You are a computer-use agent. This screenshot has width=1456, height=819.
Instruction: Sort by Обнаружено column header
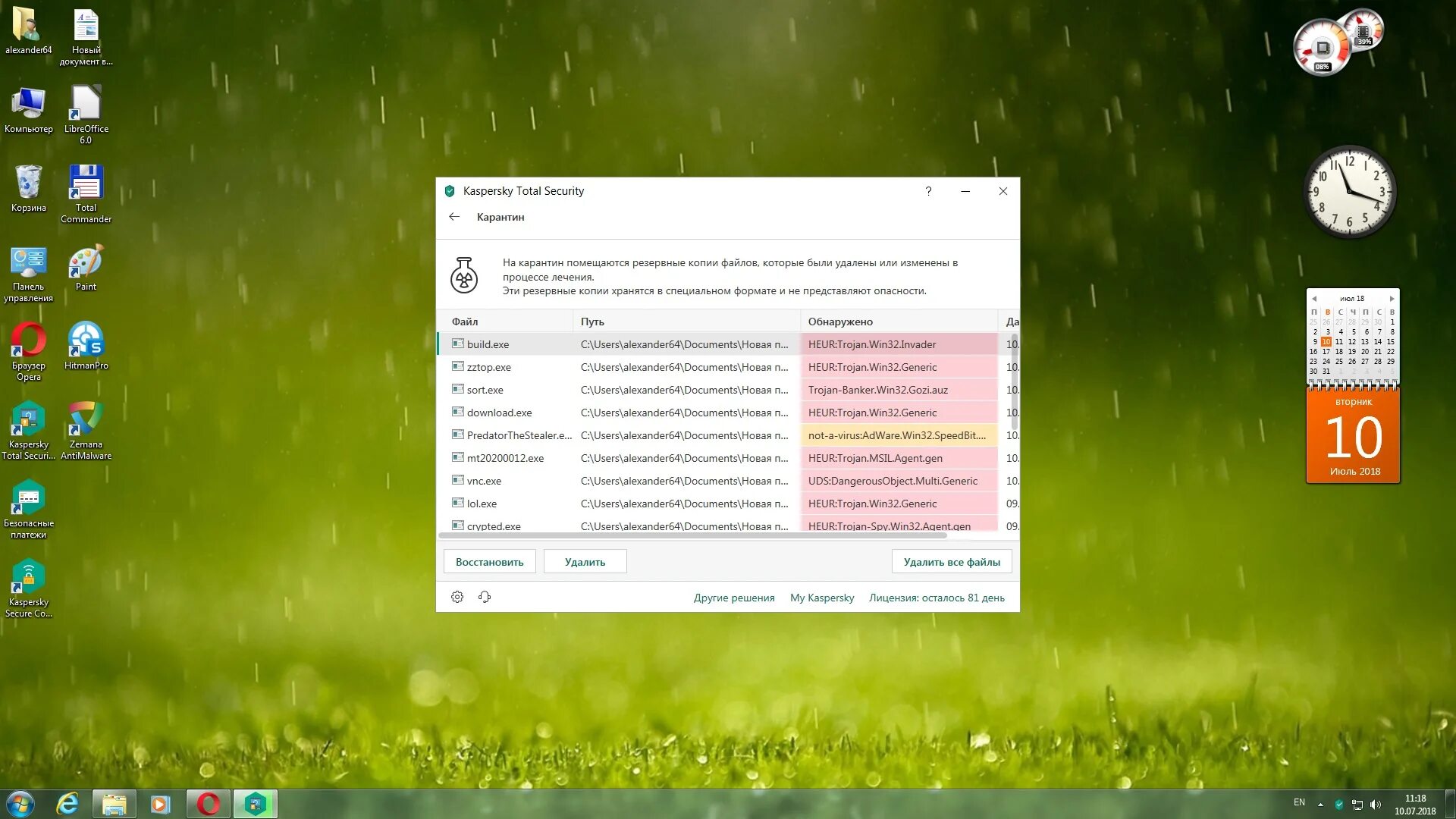coord(899,322)
